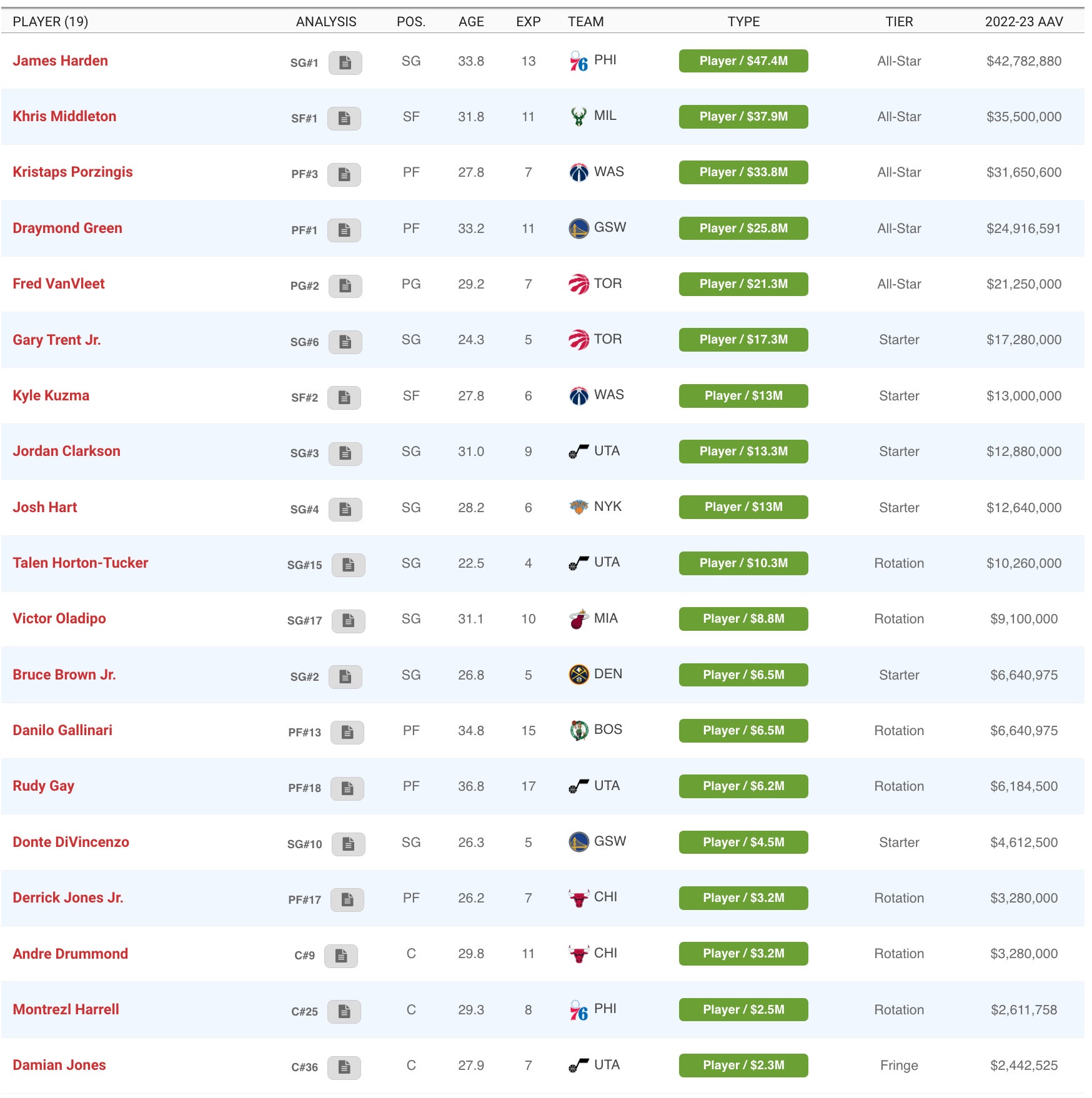The height and width of the screenshot is (1098, 1092).
Task: Open Kristaps Porzingis player page
Action: [x=72, y=172]
